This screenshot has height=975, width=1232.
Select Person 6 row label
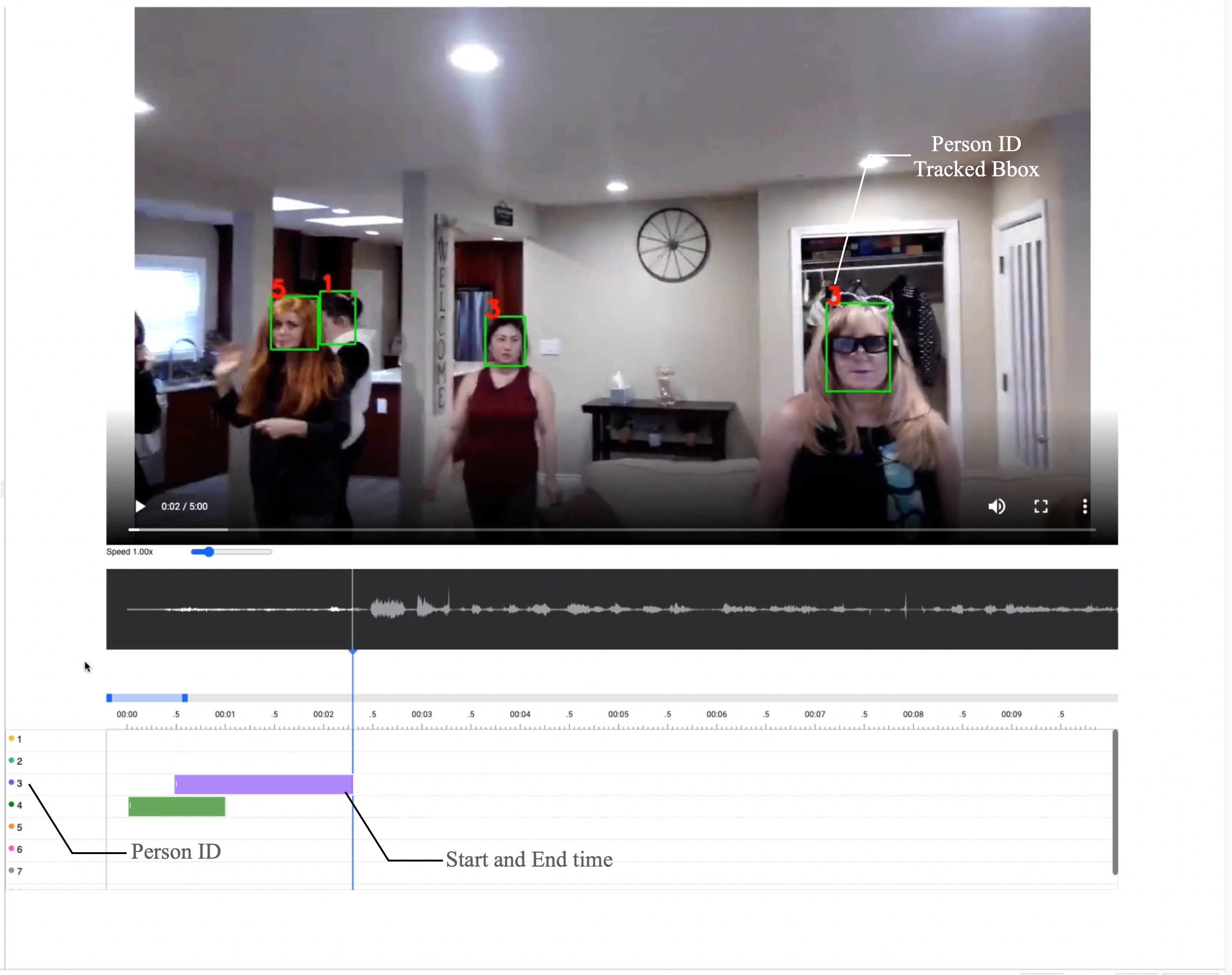(18, 849)
